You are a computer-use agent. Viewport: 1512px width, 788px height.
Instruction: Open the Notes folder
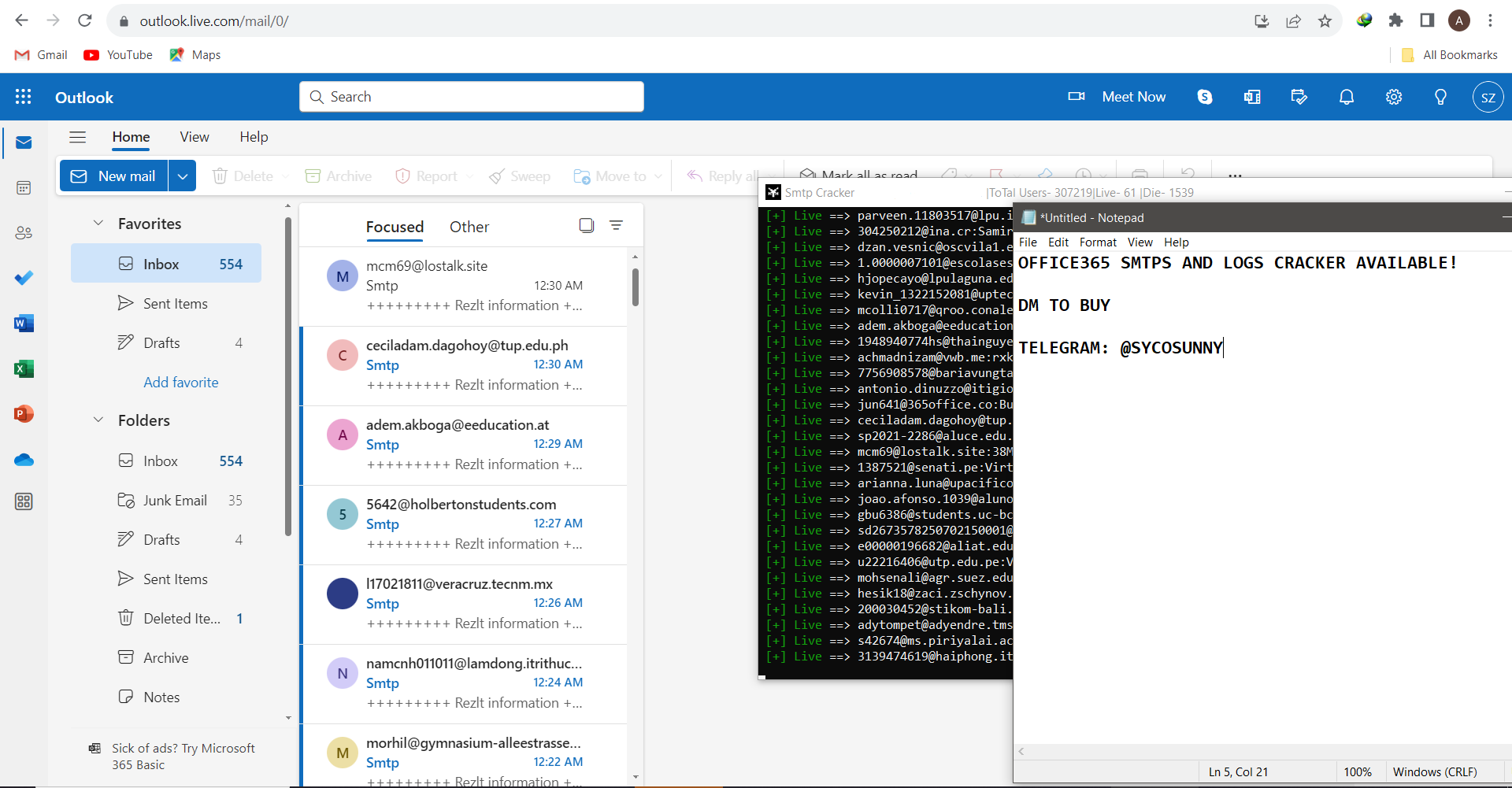tap(166, 697)
